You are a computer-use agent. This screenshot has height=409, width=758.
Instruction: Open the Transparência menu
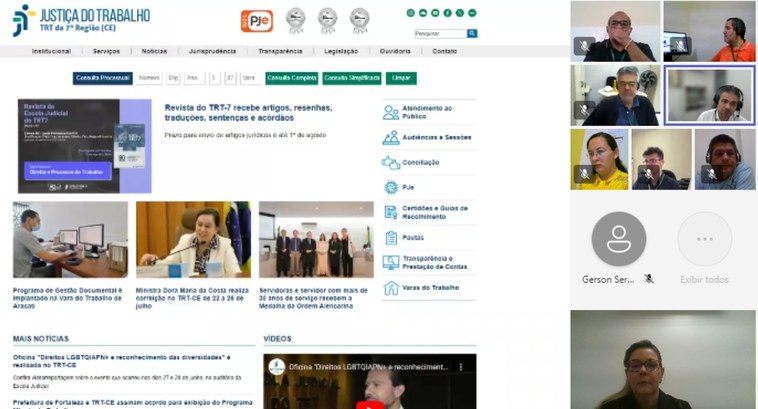coord(280,51)
